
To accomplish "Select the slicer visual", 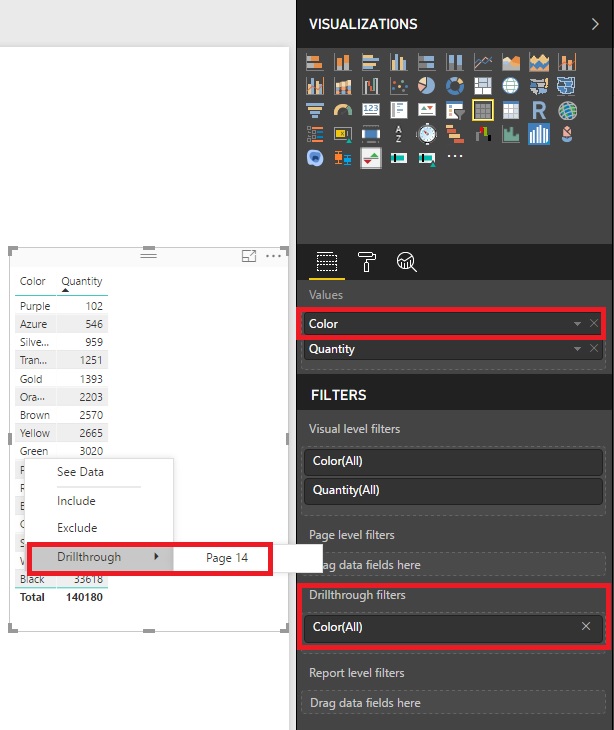I will [x=455, y=110].
